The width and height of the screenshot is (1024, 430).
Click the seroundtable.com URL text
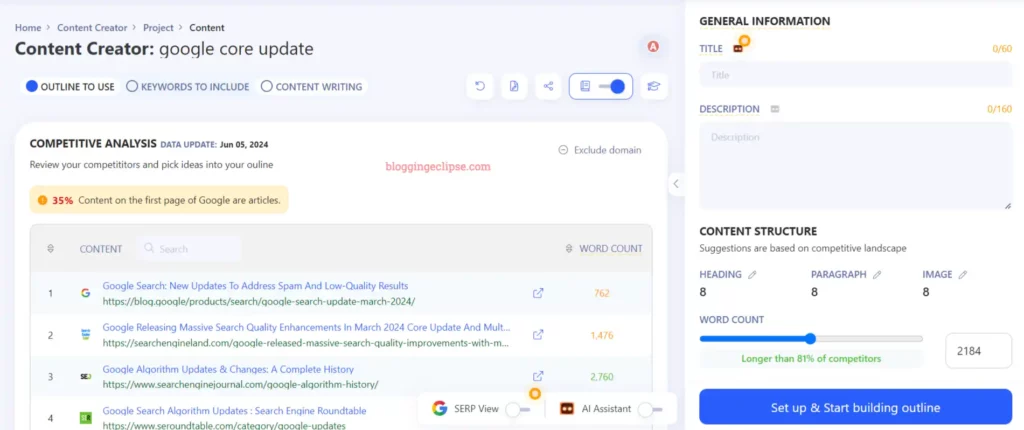224,425
